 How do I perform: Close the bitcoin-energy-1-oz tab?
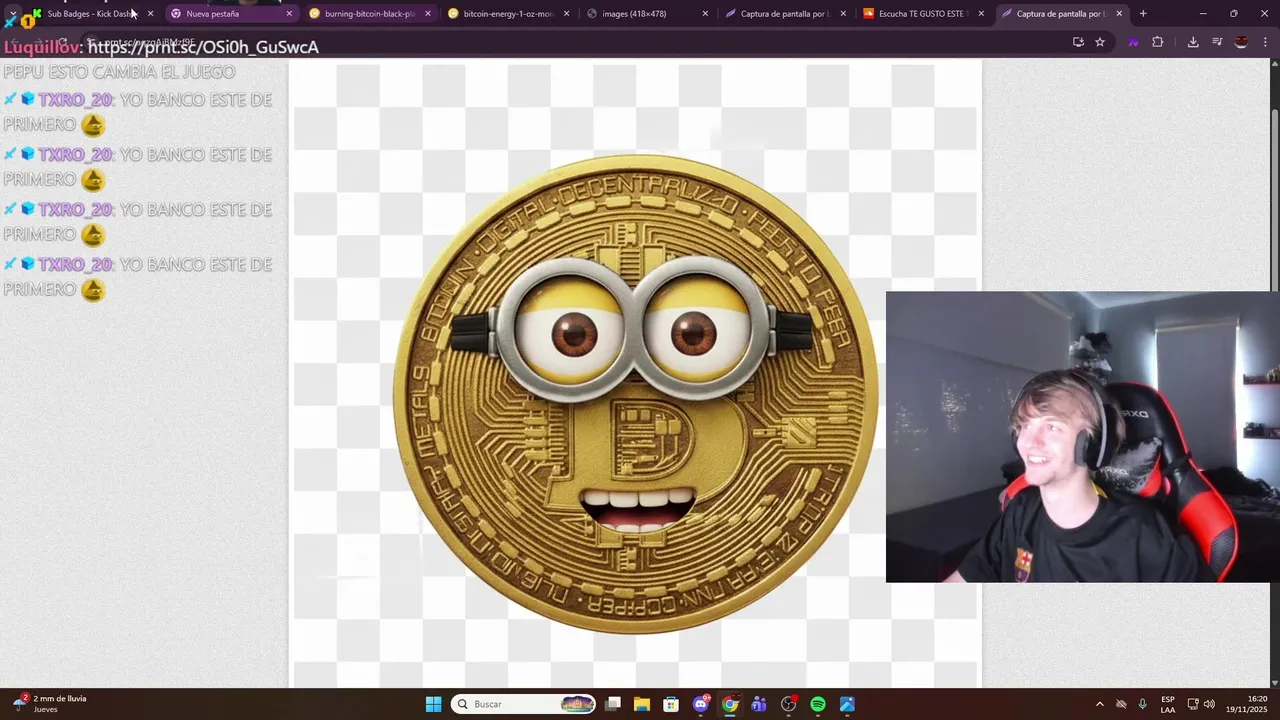coord(567,14)
